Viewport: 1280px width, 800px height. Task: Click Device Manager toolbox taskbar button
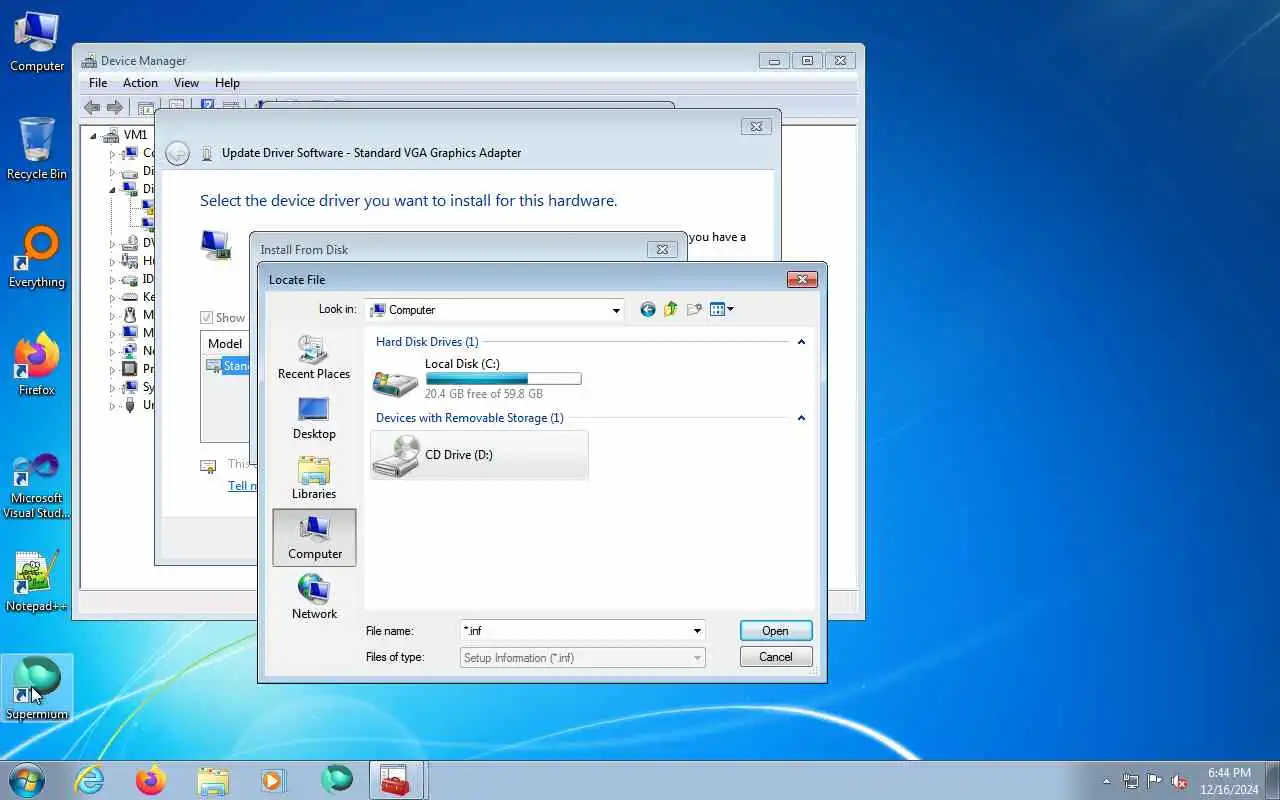[x=398, y=780]
